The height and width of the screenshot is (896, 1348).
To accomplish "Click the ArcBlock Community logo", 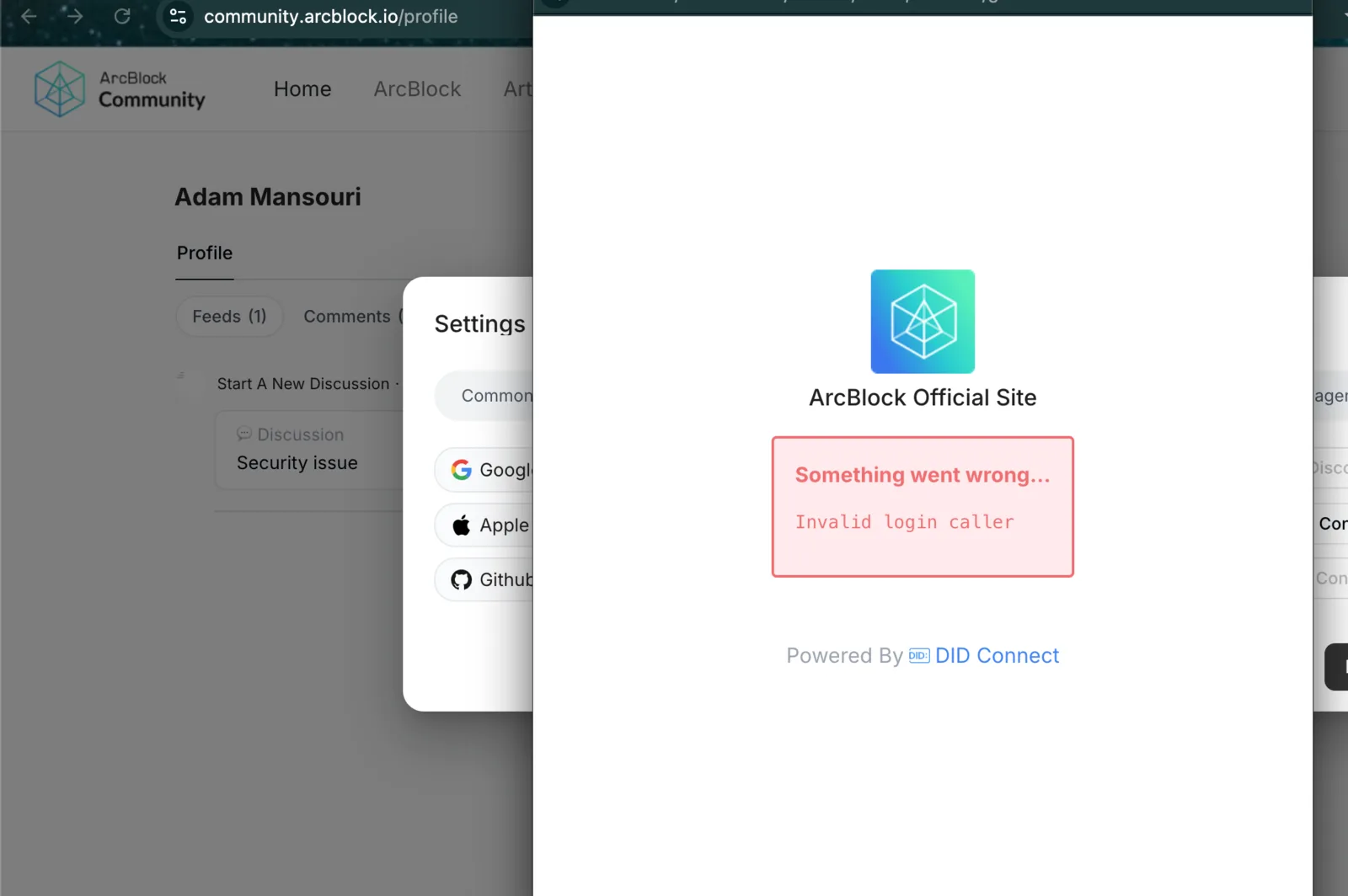I will pyautogui.click(x=120, y=88).
